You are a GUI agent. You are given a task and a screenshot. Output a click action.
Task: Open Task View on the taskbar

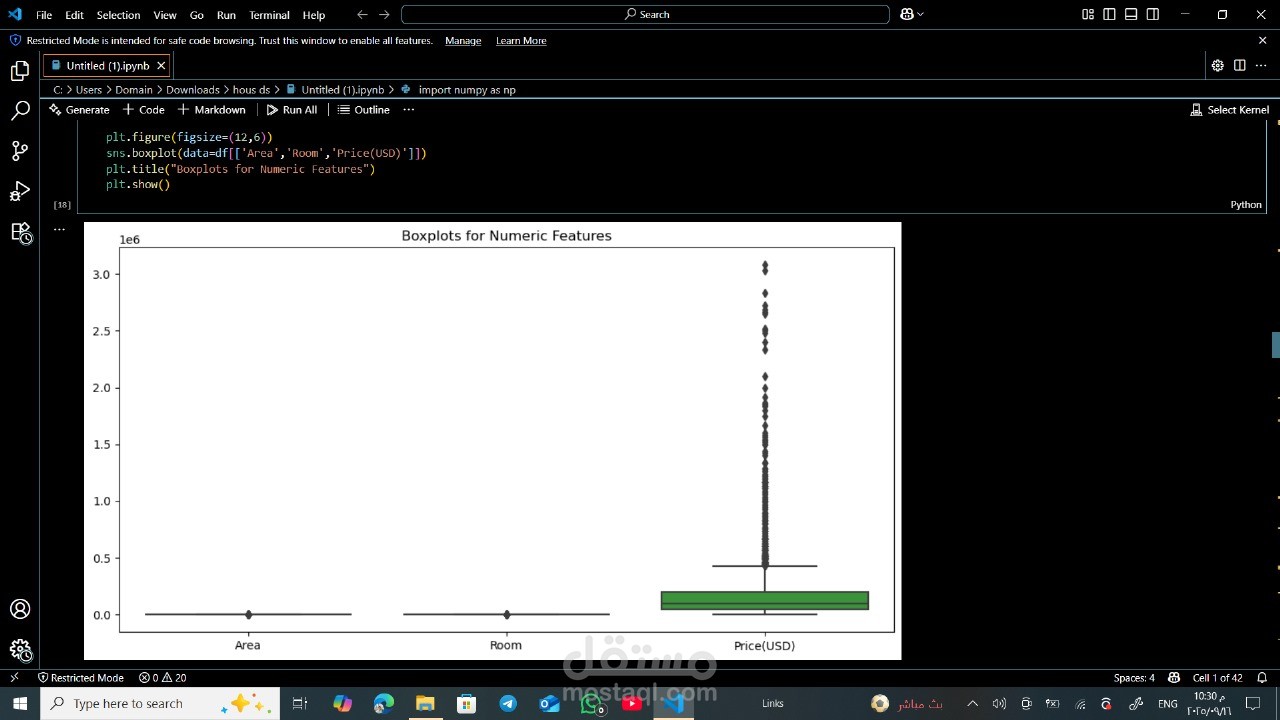pyautogui.click(x=299, y=704)
